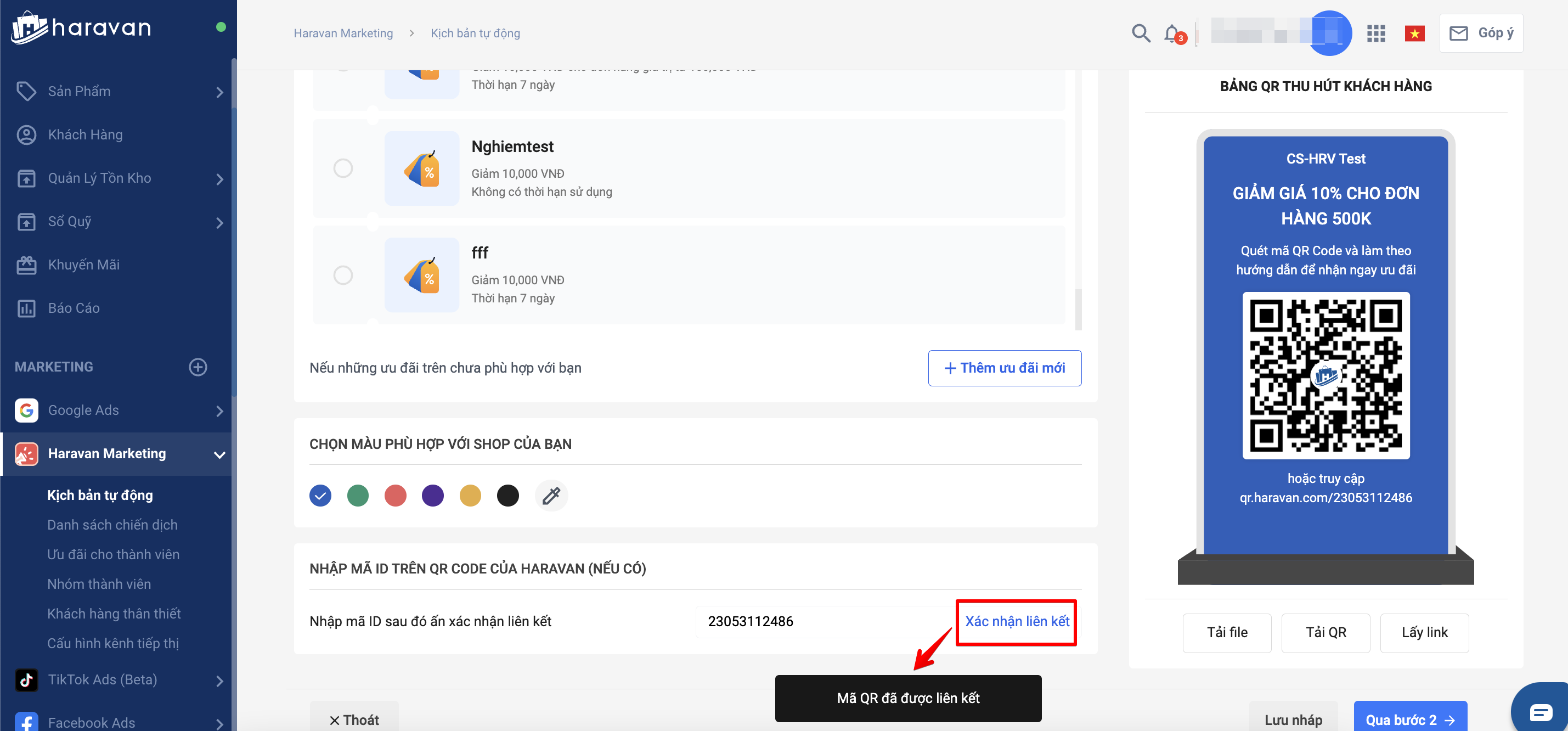The image size is (1568, 731).
Task: Click the Tải QR button
Action: click(1326, 633)
